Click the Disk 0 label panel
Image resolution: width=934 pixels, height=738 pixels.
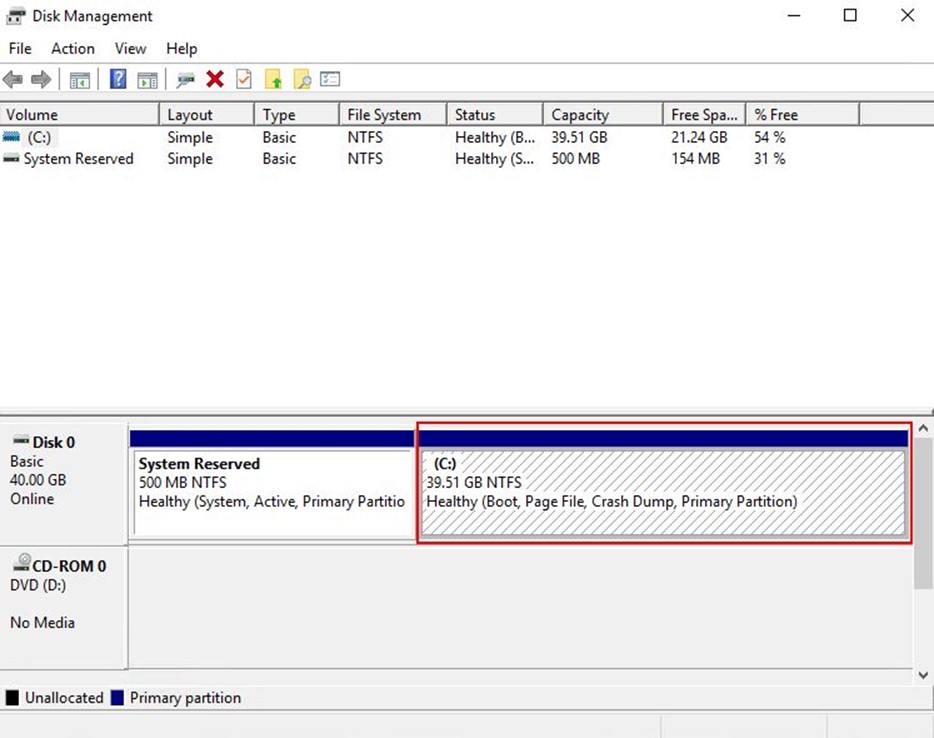63,483
